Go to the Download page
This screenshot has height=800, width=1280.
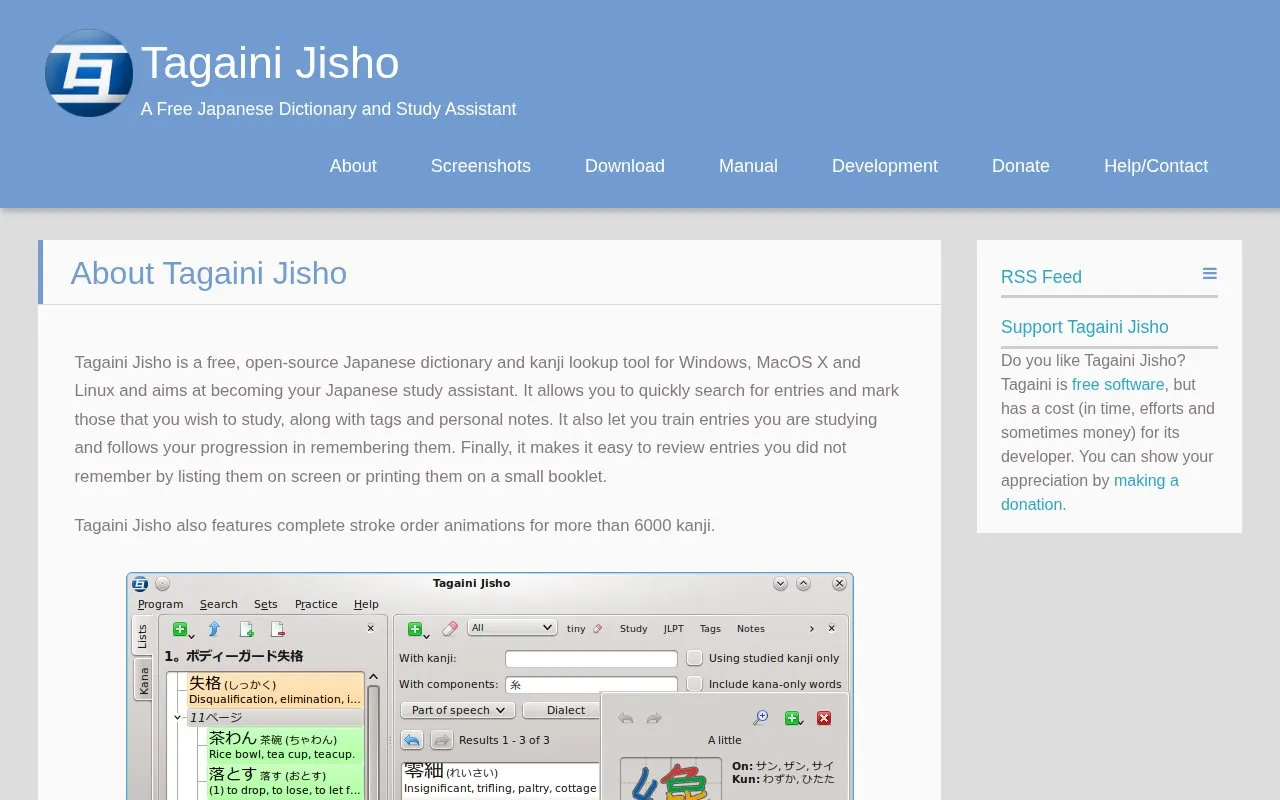(625, 166)
